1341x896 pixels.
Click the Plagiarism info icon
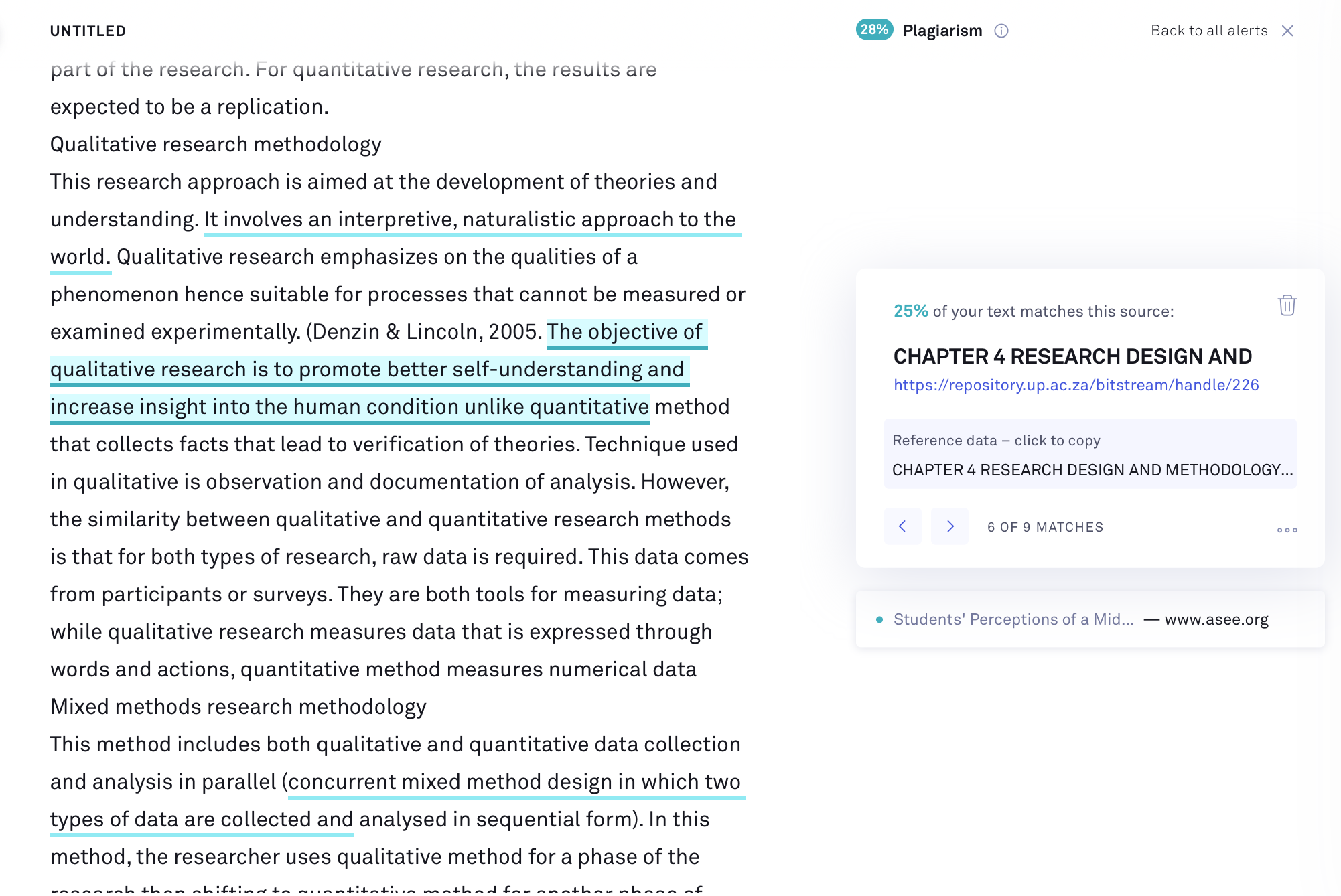(x=1001, y=31)
